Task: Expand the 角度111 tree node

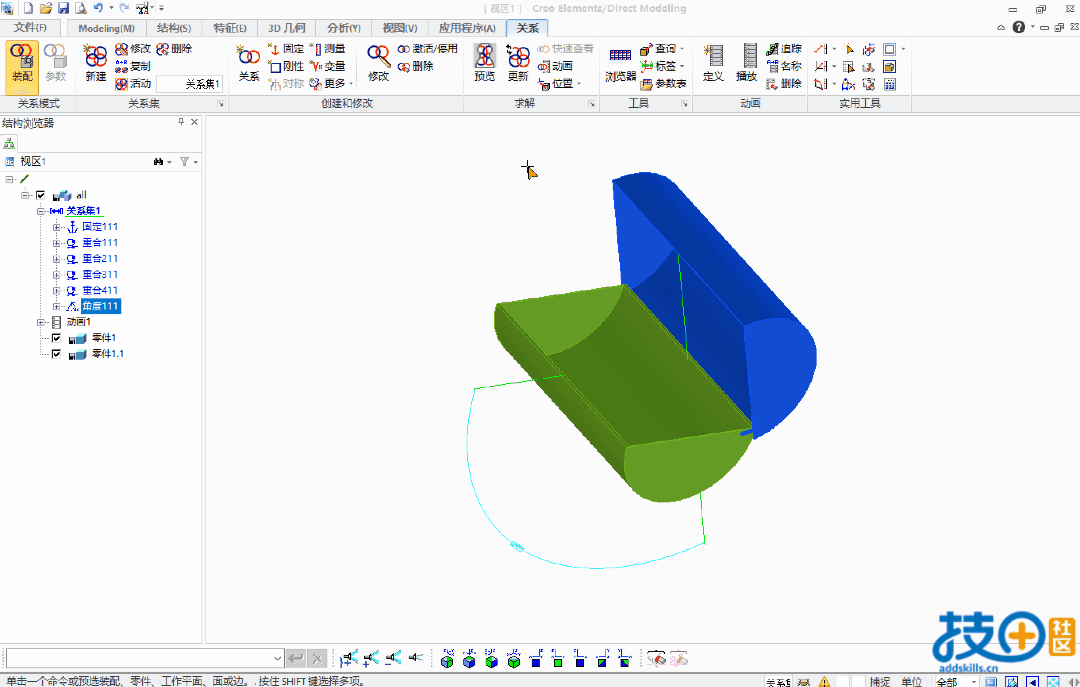Action: click(x=56, y=306)
